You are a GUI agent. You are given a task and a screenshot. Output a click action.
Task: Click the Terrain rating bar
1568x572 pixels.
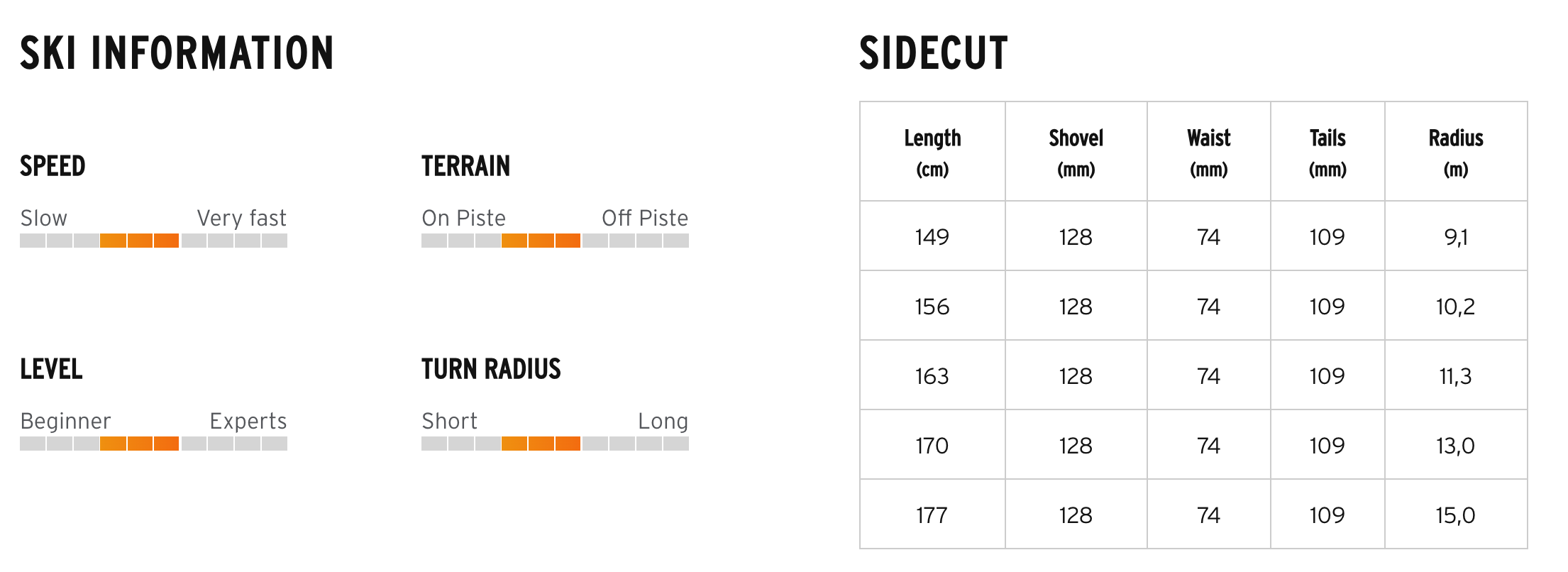coord(555,241)
